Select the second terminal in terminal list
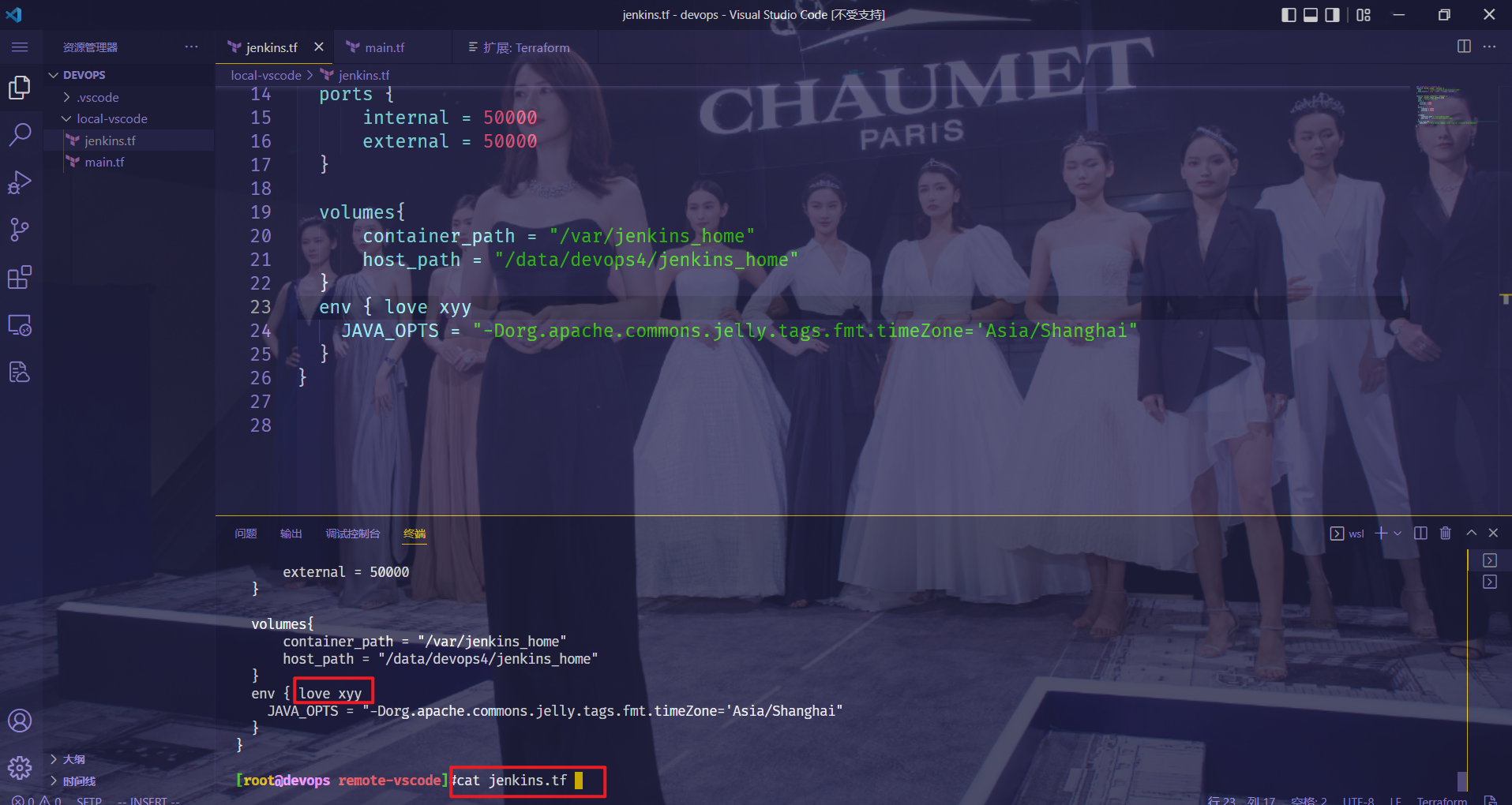This screenshot has width=1512, height=805. tap(1490, 582)
